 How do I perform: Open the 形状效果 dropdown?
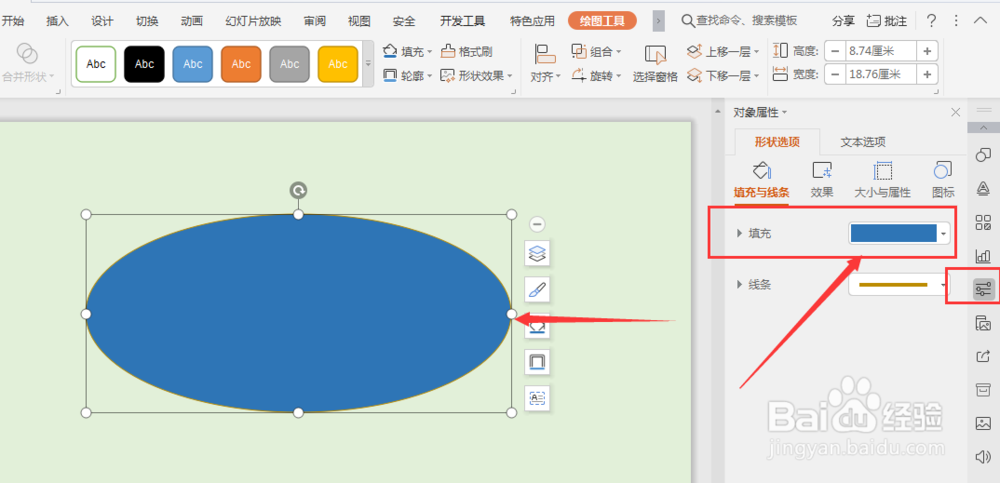pyautogui.click(x=476, y=76)
